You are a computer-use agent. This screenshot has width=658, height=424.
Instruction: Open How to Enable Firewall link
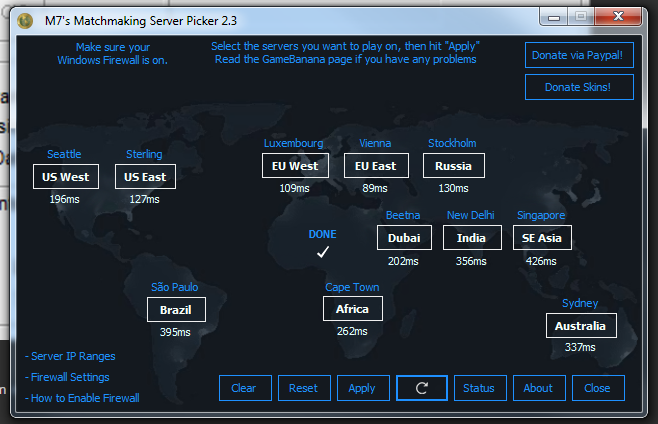coord(85,398)
